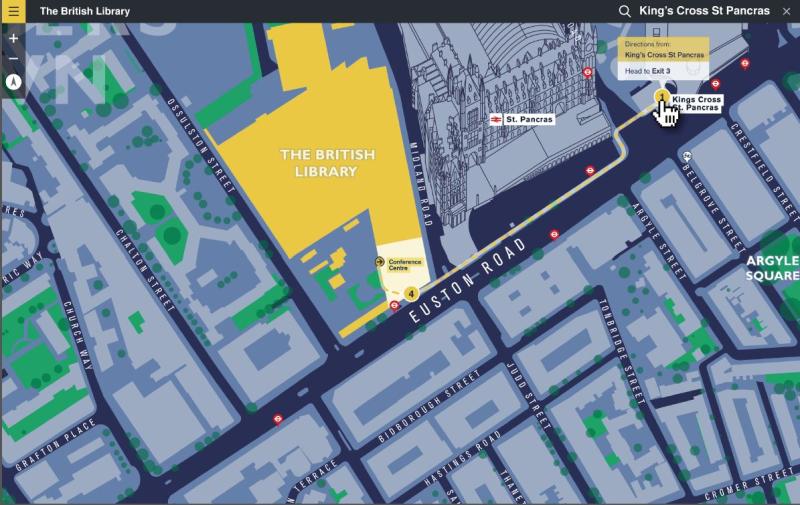
Task: Clear the search with the X icon
Action: coord(786,11)
